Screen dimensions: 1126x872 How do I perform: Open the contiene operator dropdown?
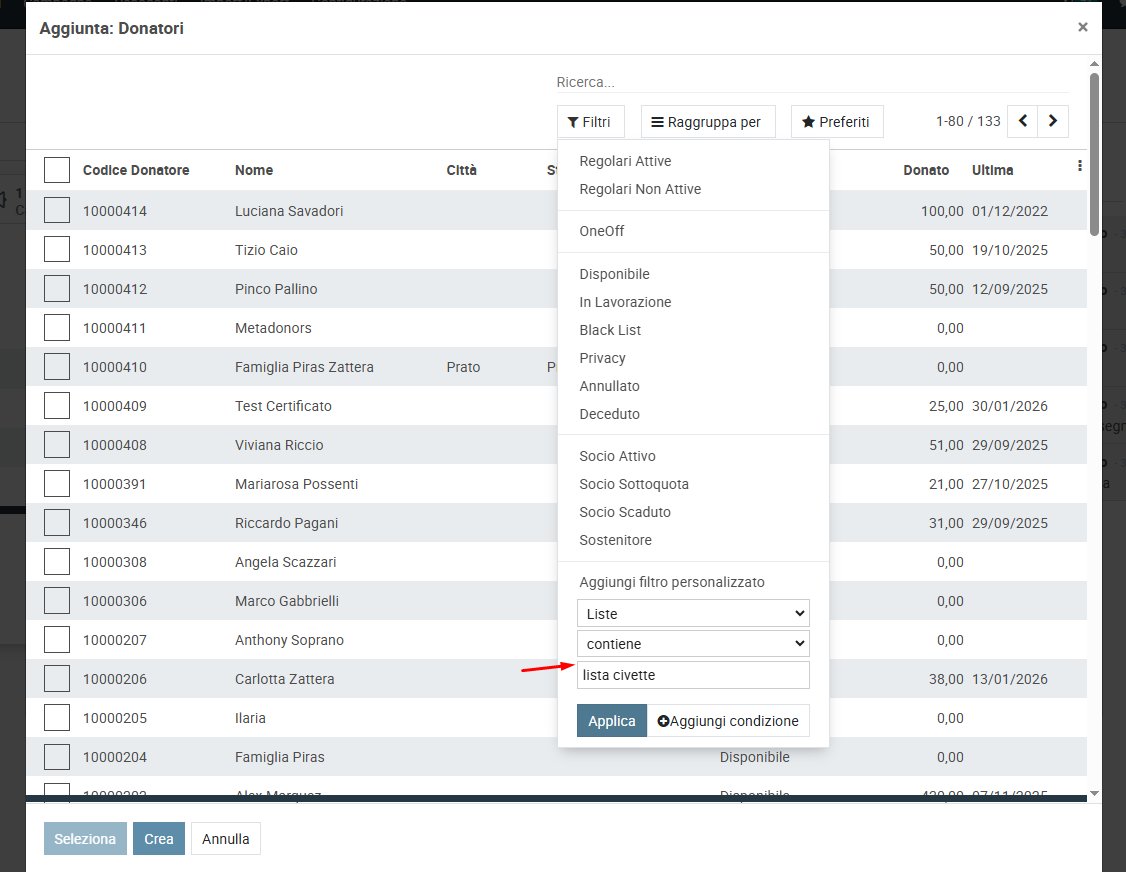pos(693,643)
